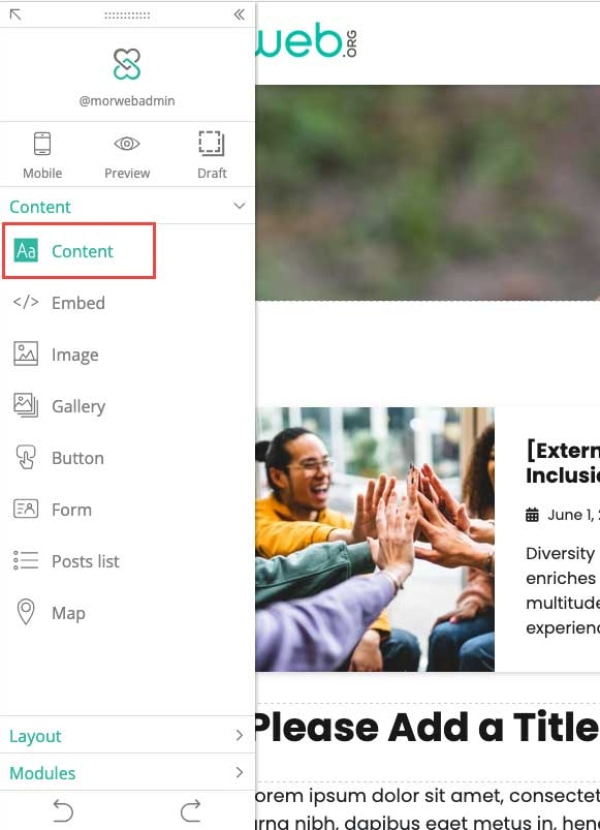The width and height of the screenshot is (600, 830).
Task: Choose the Gallery label
Action: [78, 407]
